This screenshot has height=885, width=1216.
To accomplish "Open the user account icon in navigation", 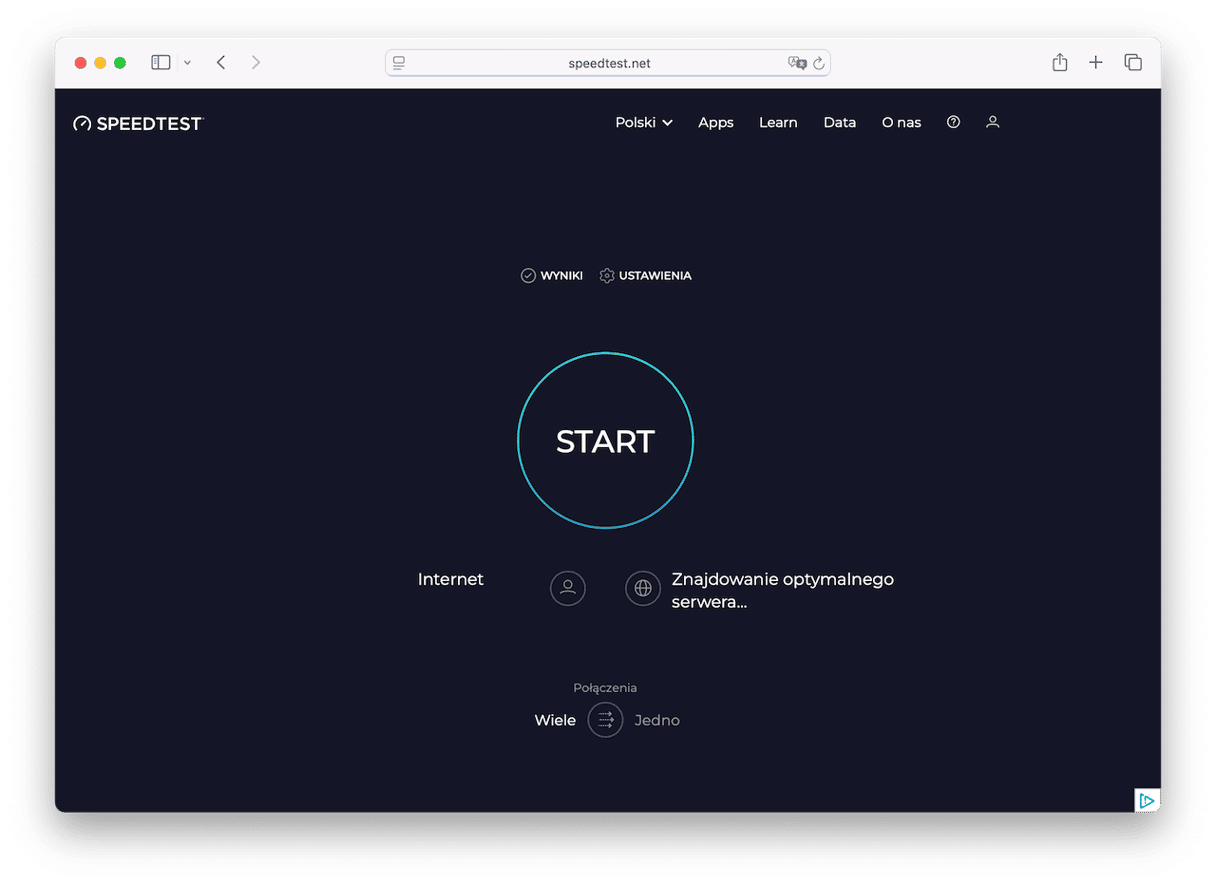I will tap(992, 122).
